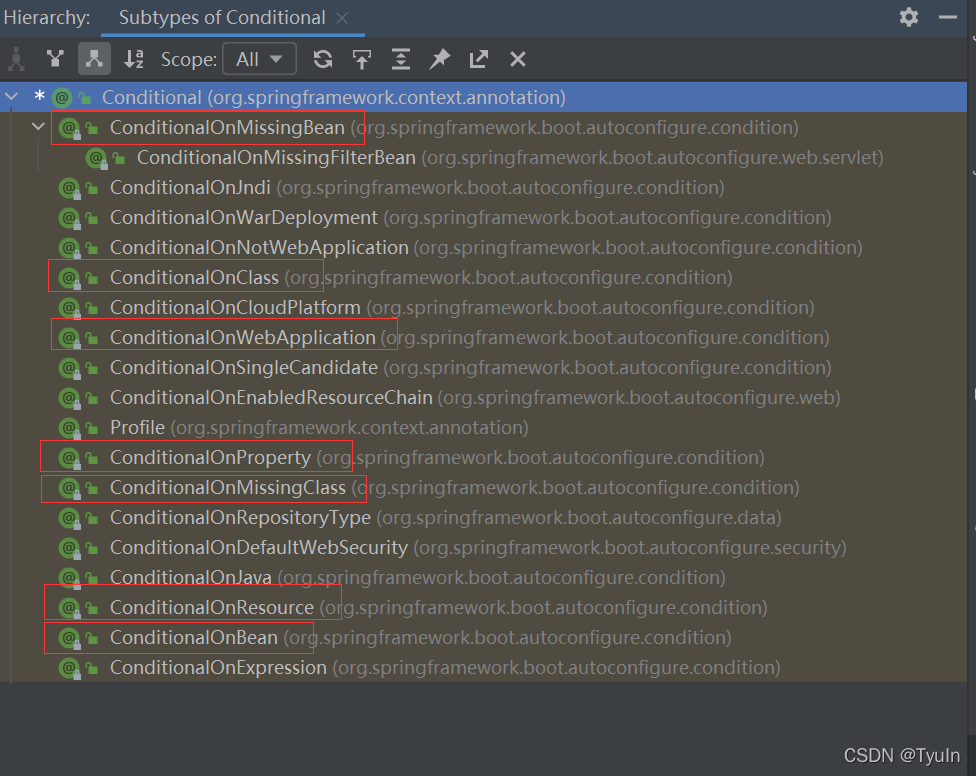Image resolution: width=976 pixels, height=776 pixels.
Task: Click green lock icon beside ConditionalOnCloudPlatform
Action: (92, 308)
